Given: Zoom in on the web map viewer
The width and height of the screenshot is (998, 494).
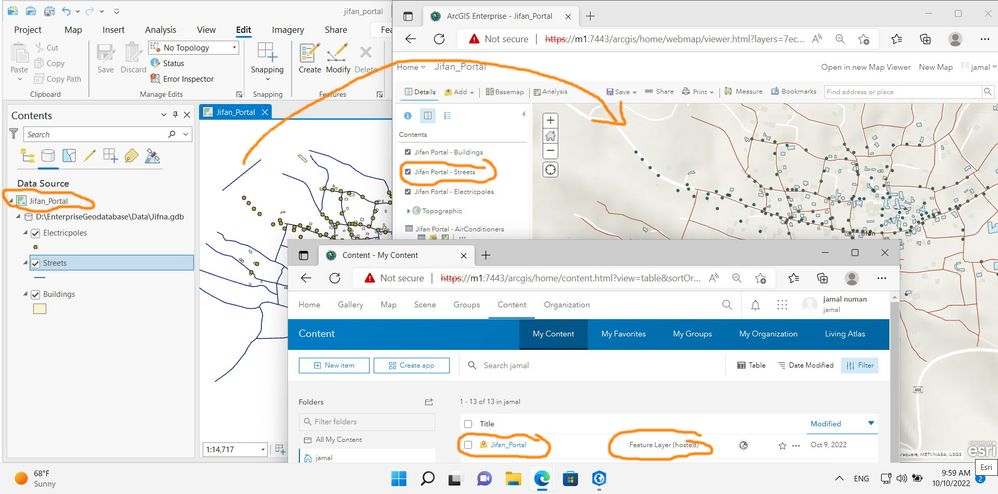Looking at the screenshot, I should 551,120.
